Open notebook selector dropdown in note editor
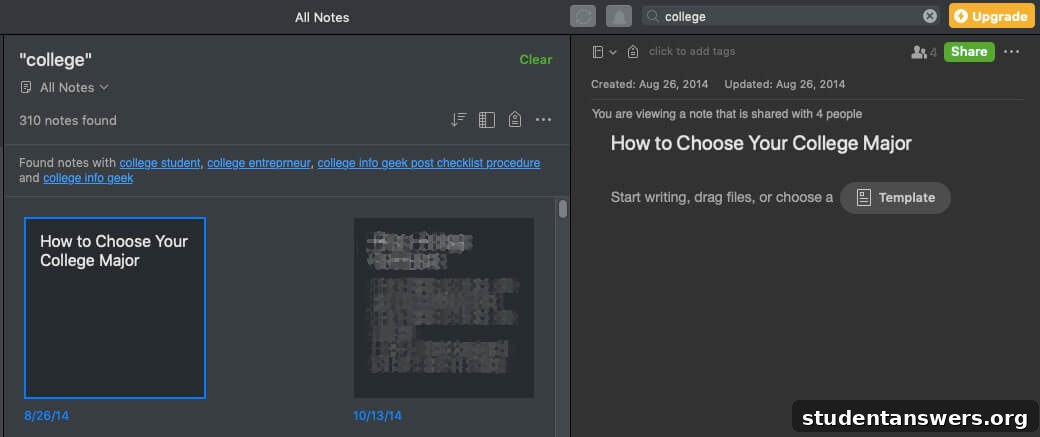The height and width of the screenshot is (437, 1040). click(604, 52)
